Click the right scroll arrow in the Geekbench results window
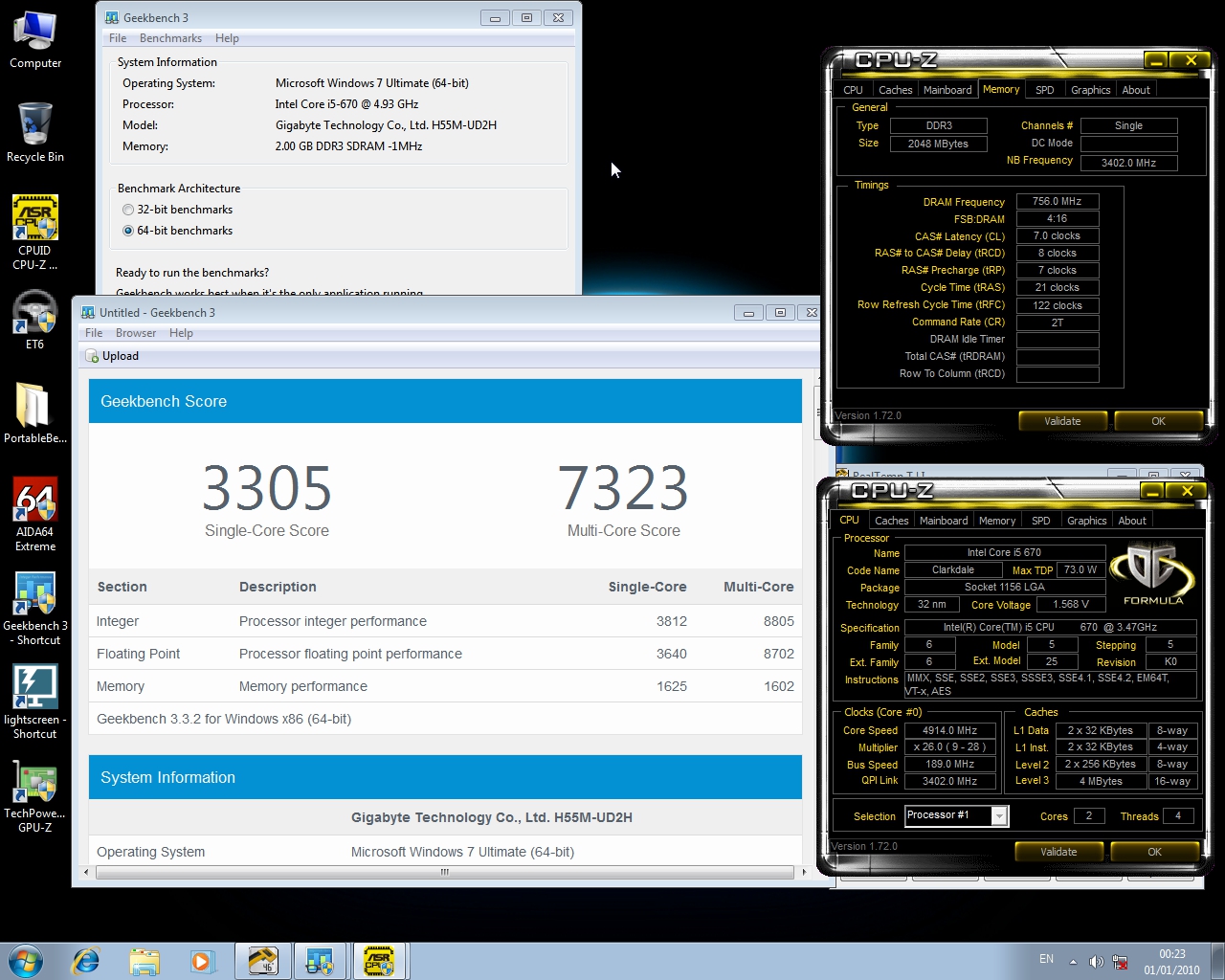Image resolution: width=1225 pixels, height=980 pixels. coord(803,872)
